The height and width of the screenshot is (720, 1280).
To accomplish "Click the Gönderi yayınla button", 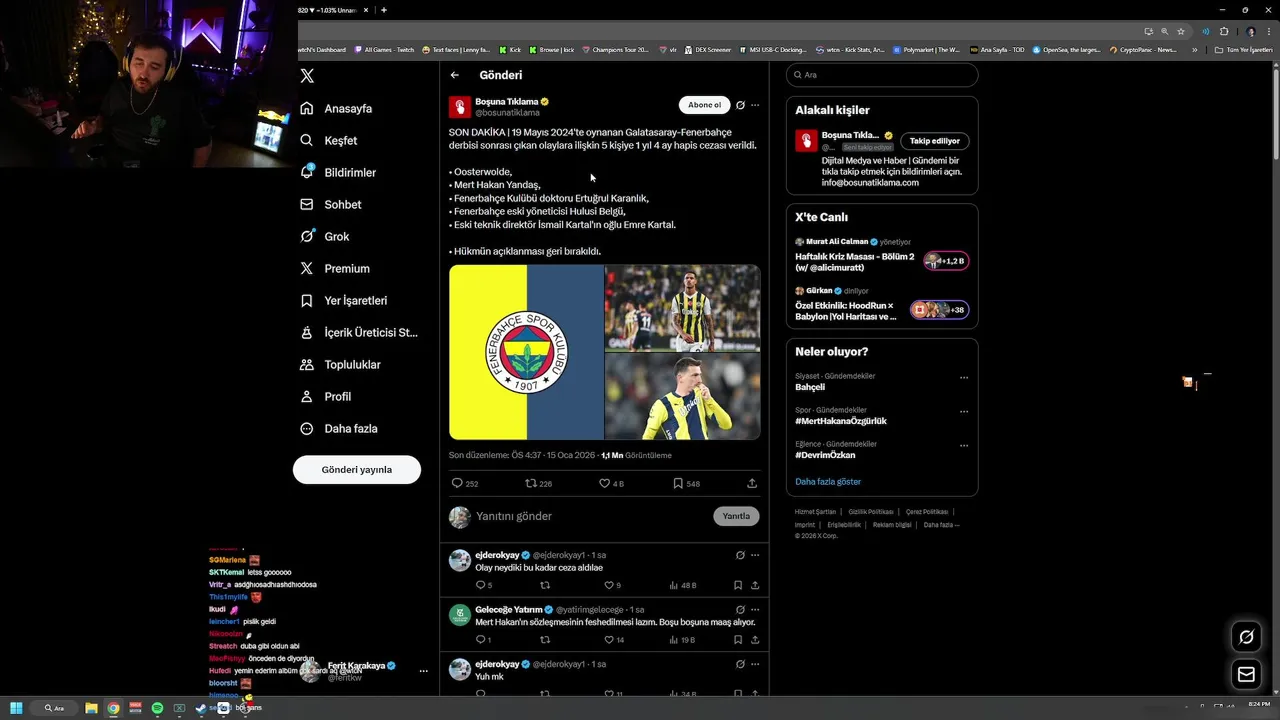I will [x=357, y=469].
